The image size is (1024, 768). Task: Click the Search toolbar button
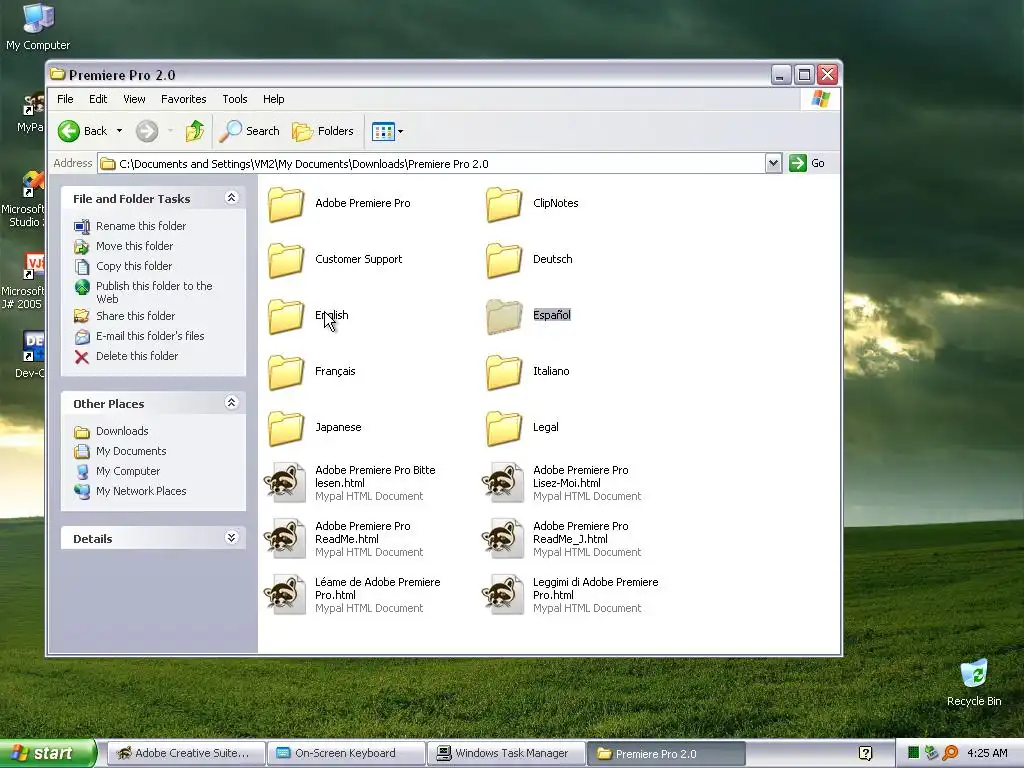point(249,131)
